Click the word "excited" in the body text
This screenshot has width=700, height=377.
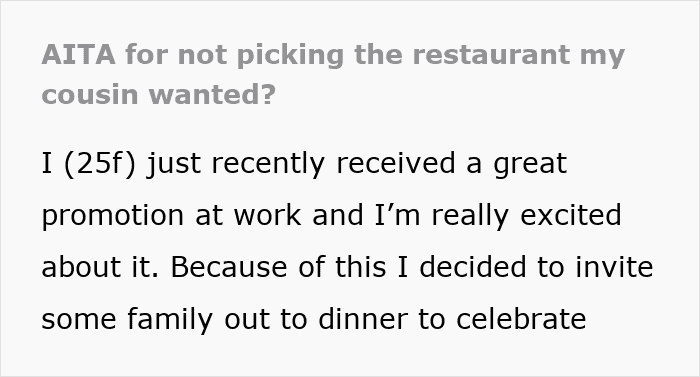pyautogui.click(x=571, y=215)
